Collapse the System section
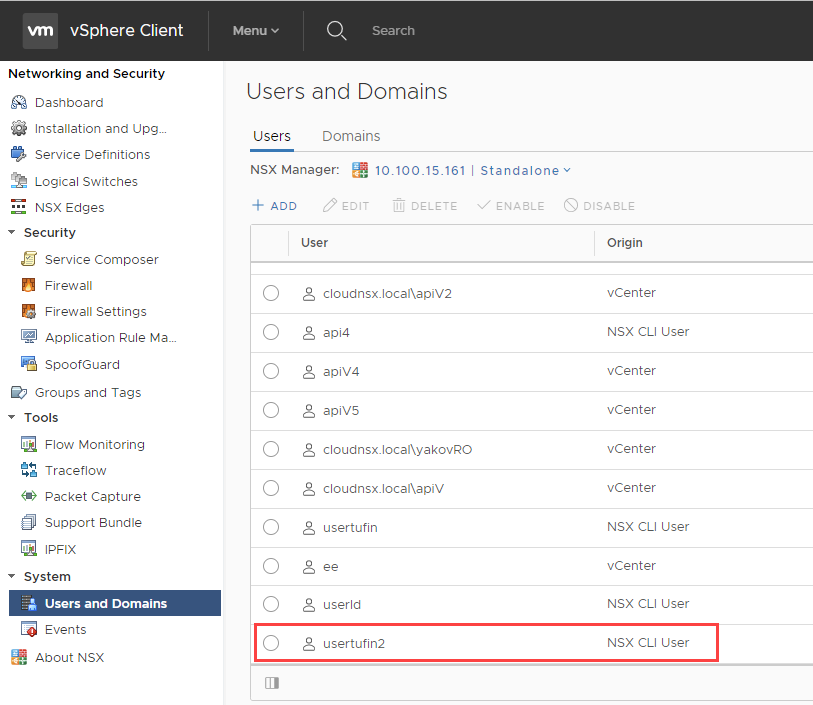 (12, 576)
